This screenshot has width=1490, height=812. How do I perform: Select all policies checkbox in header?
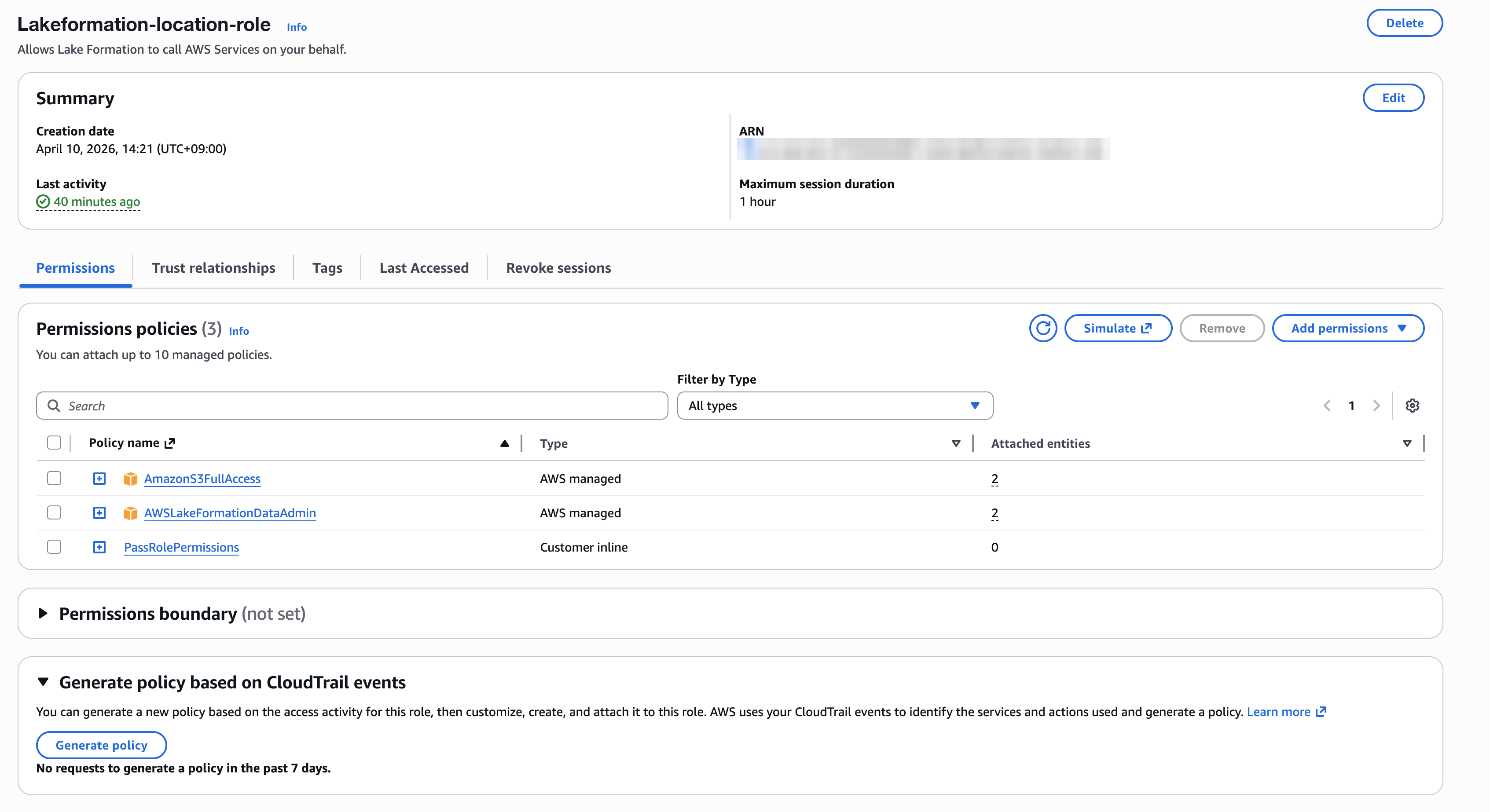(x=54, y=443)
